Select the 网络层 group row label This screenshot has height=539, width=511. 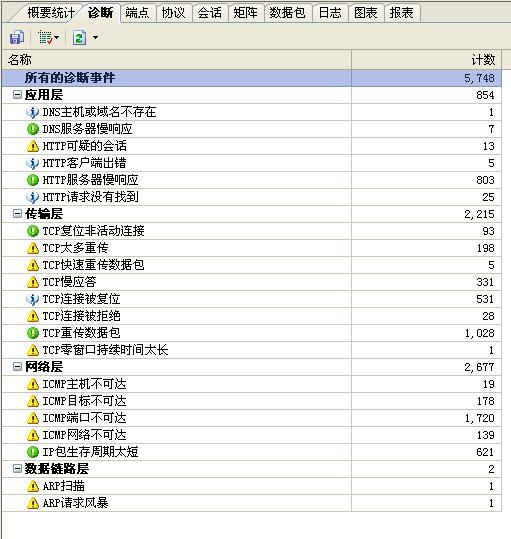pos(44,367)
